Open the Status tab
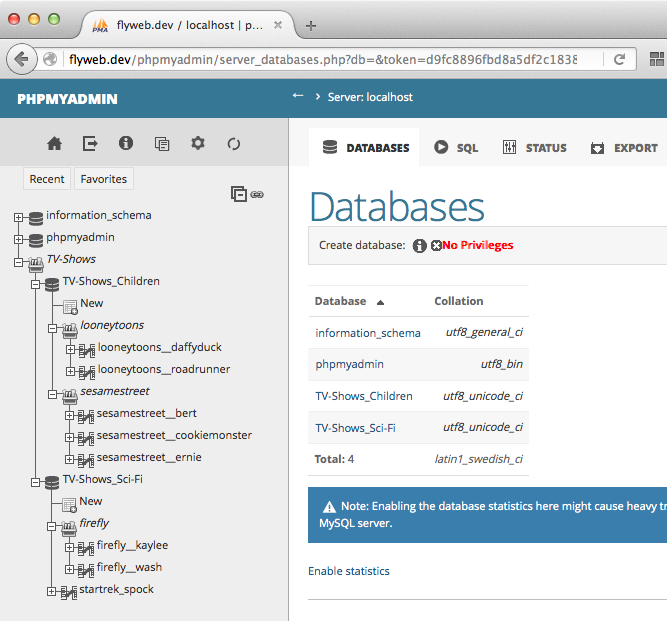This screenshot has height=621, width=667. (534, 148)
